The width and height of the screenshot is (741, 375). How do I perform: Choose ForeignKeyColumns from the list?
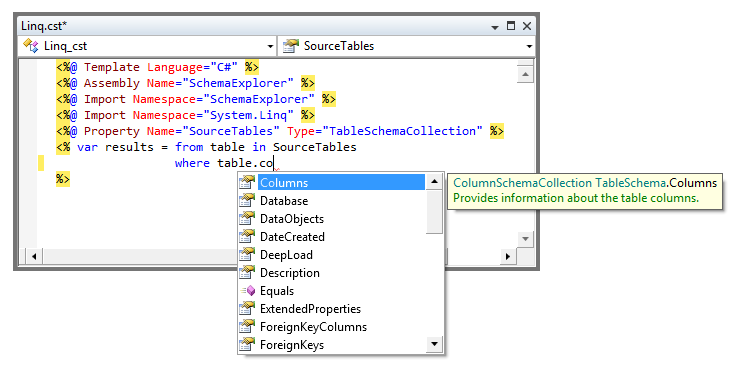pos(313,327)
